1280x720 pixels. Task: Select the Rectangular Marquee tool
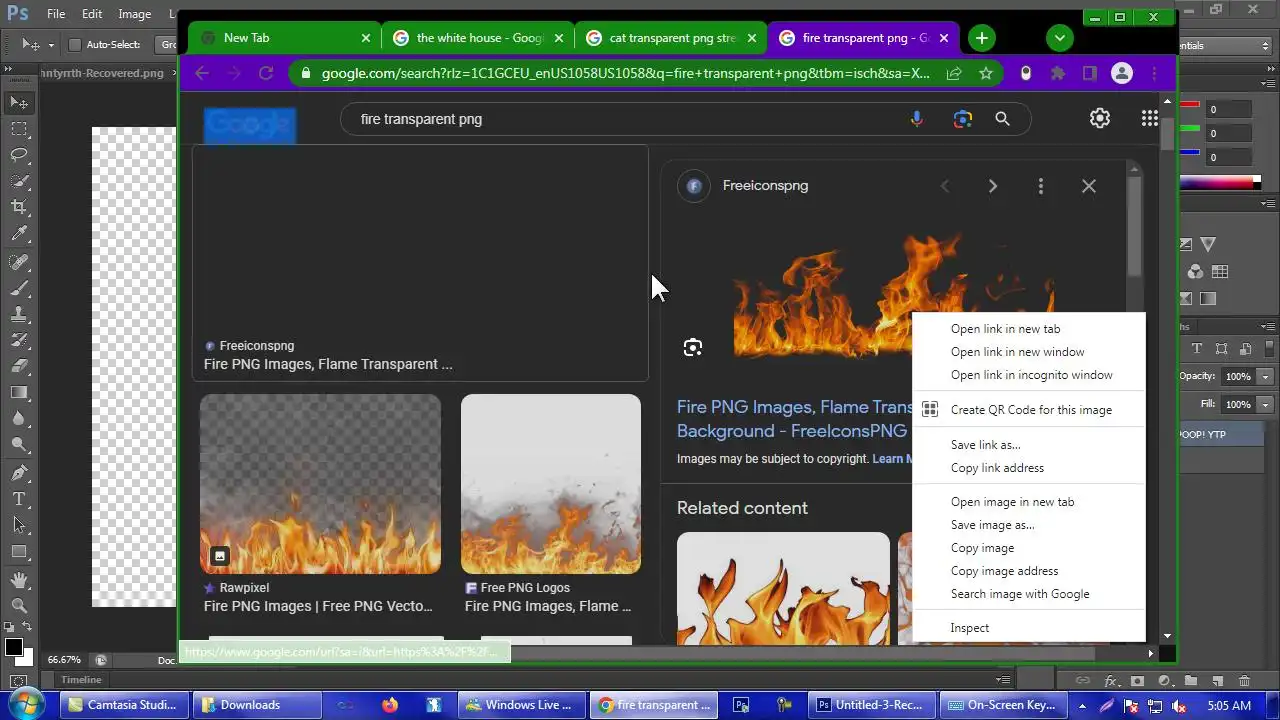pyautogui.click(x=19, y=129)
